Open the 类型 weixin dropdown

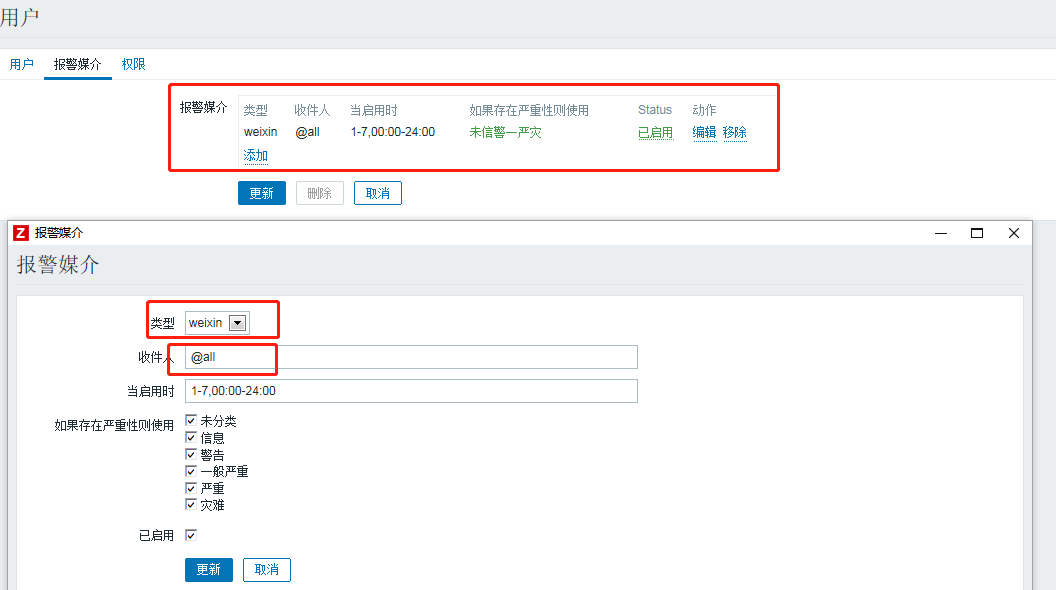(218, 323)
